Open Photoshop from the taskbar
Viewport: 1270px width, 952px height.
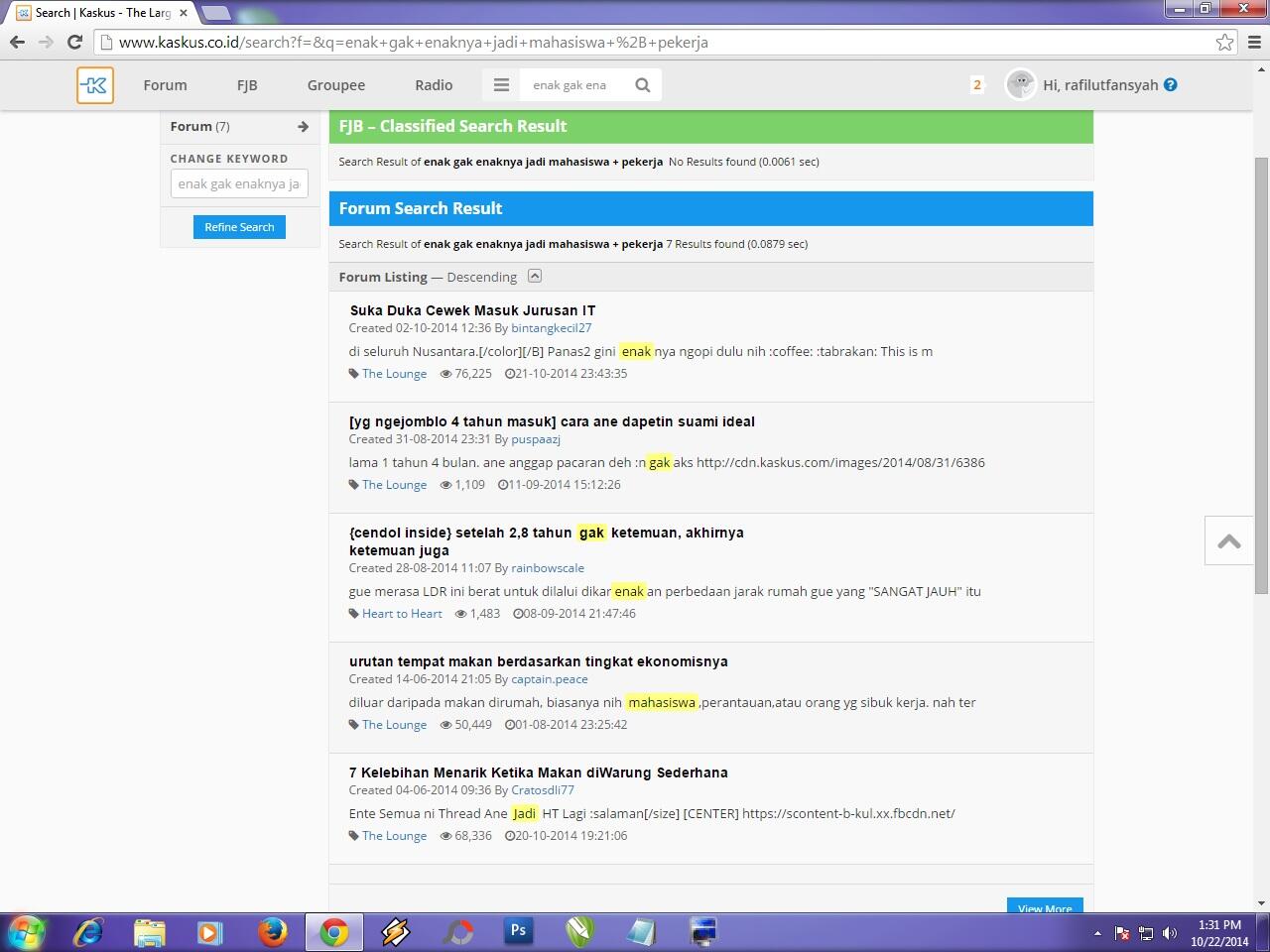tap(518, 932)
